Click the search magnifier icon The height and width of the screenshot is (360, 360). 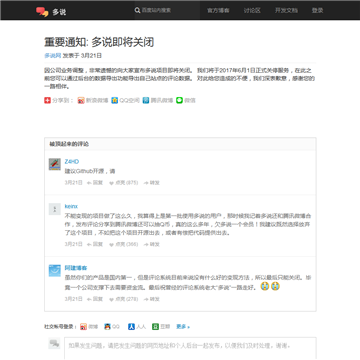click(137, 11)
